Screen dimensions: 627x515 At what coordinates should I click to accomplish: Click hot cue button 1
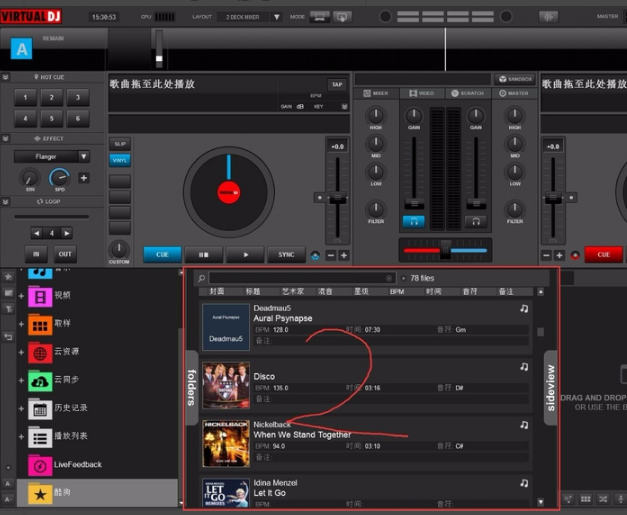[25, 97]
